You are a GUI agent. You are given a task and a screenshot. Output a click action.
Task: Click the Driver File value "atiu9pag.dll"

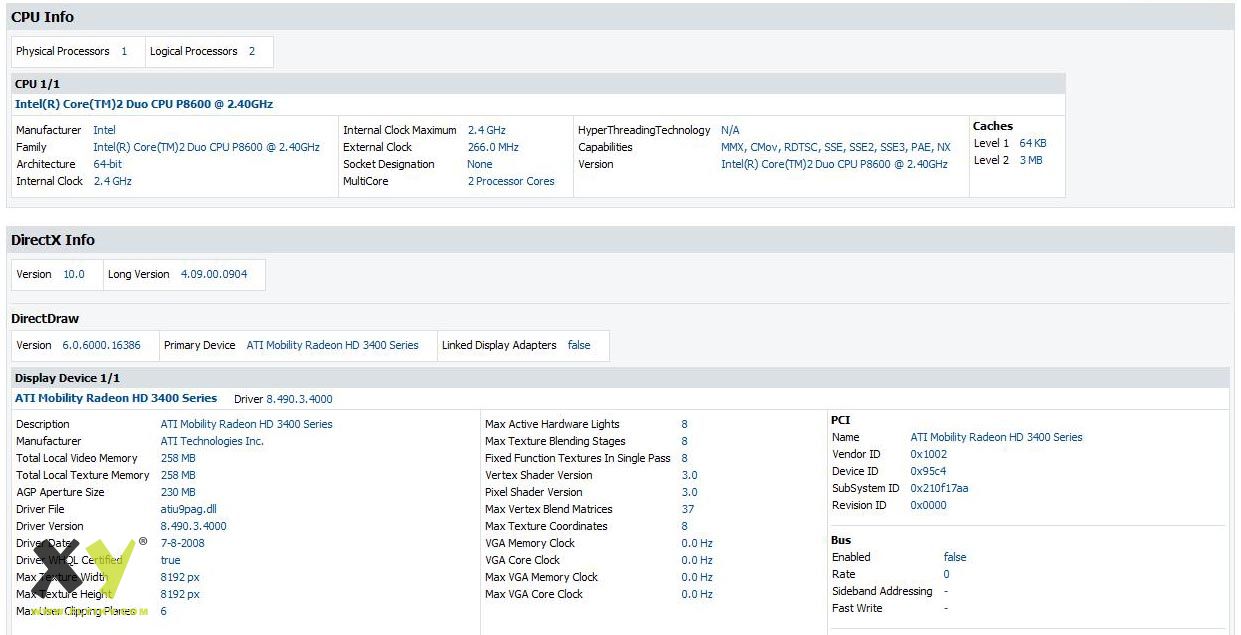click(191, 509)
